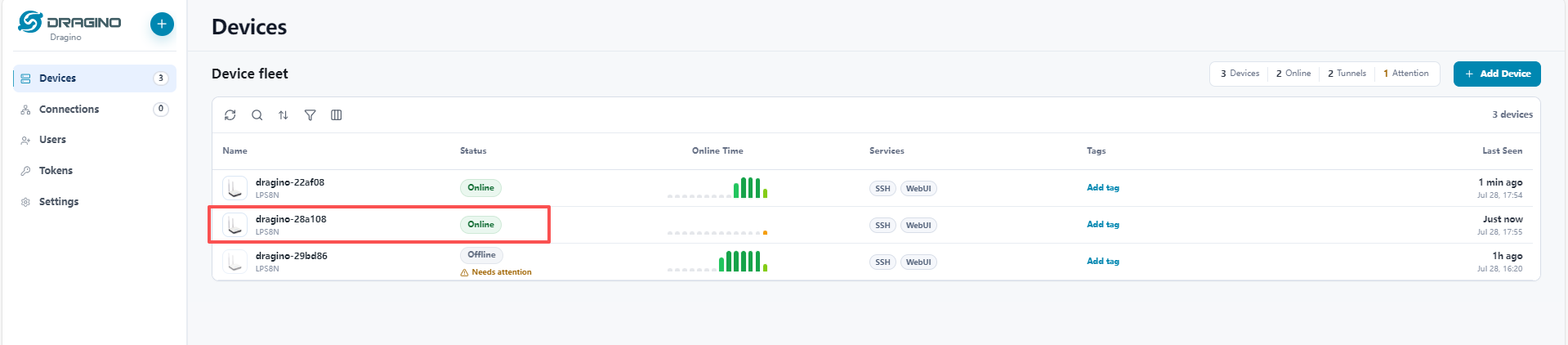Click the Devices count badge 3
1568x345 pixels.
pos(161,78)
